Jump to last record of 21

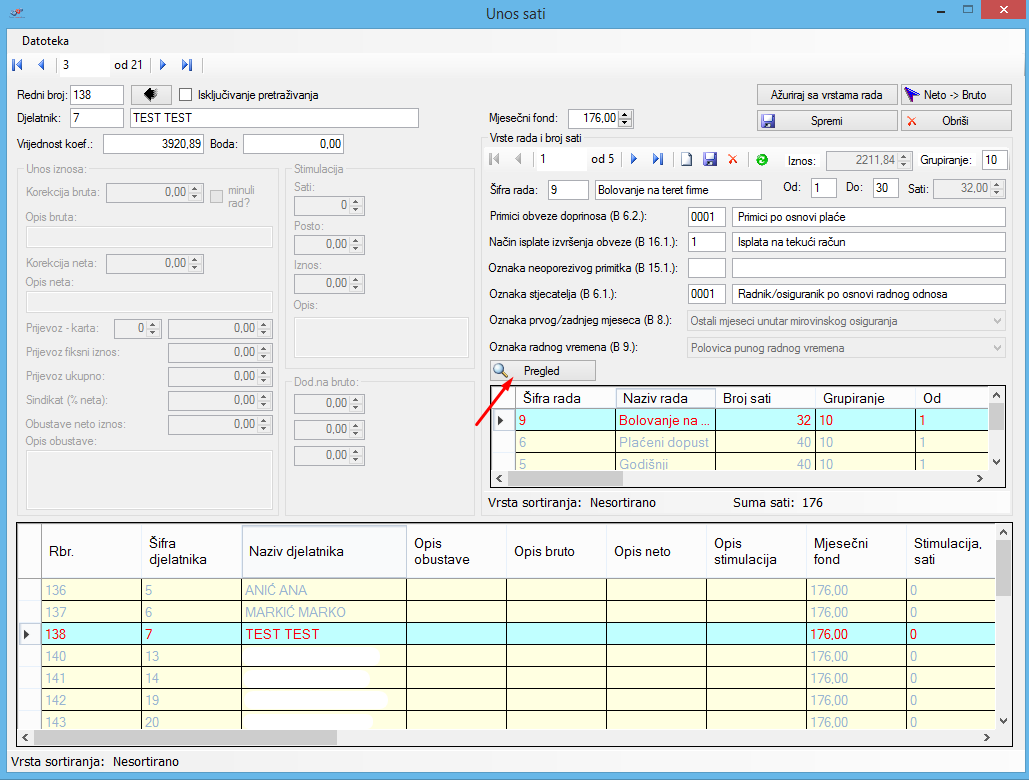pos(187,65)
